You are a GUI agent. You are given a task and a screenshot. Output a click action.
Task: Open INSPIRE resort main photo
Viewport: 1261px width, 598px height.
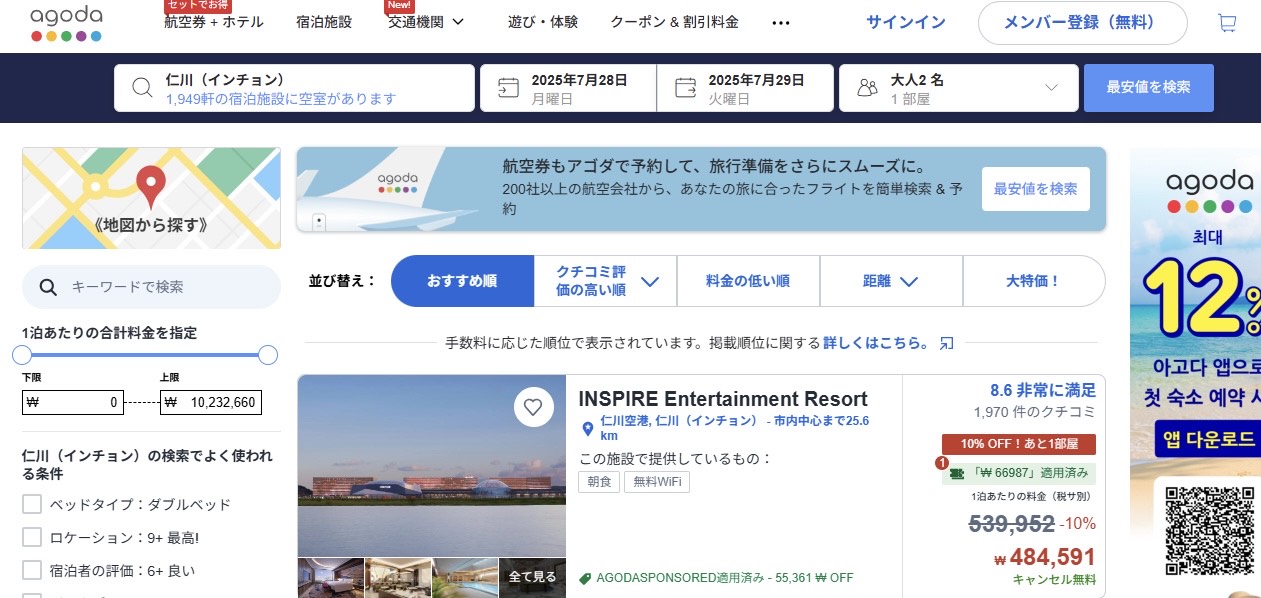tap(432, 466)
